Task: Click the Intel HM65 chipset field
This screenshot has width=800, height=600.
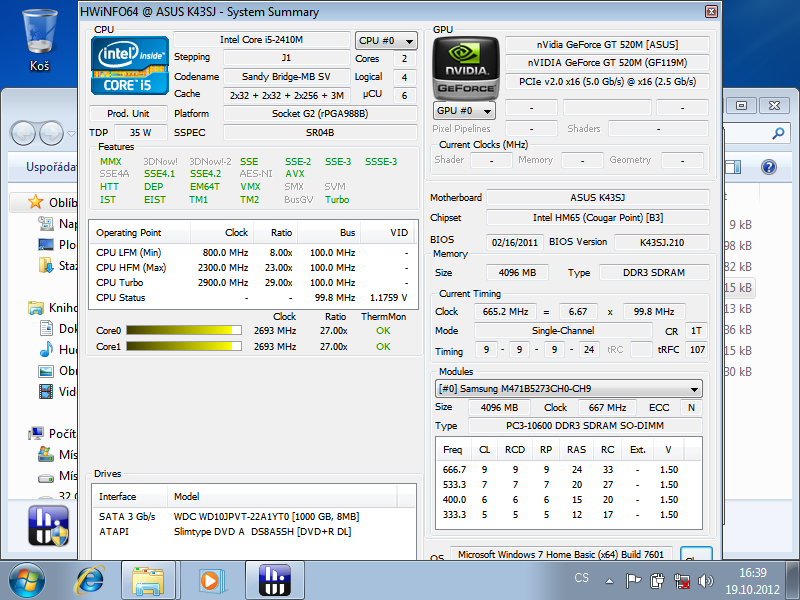Action: point(598,218)
